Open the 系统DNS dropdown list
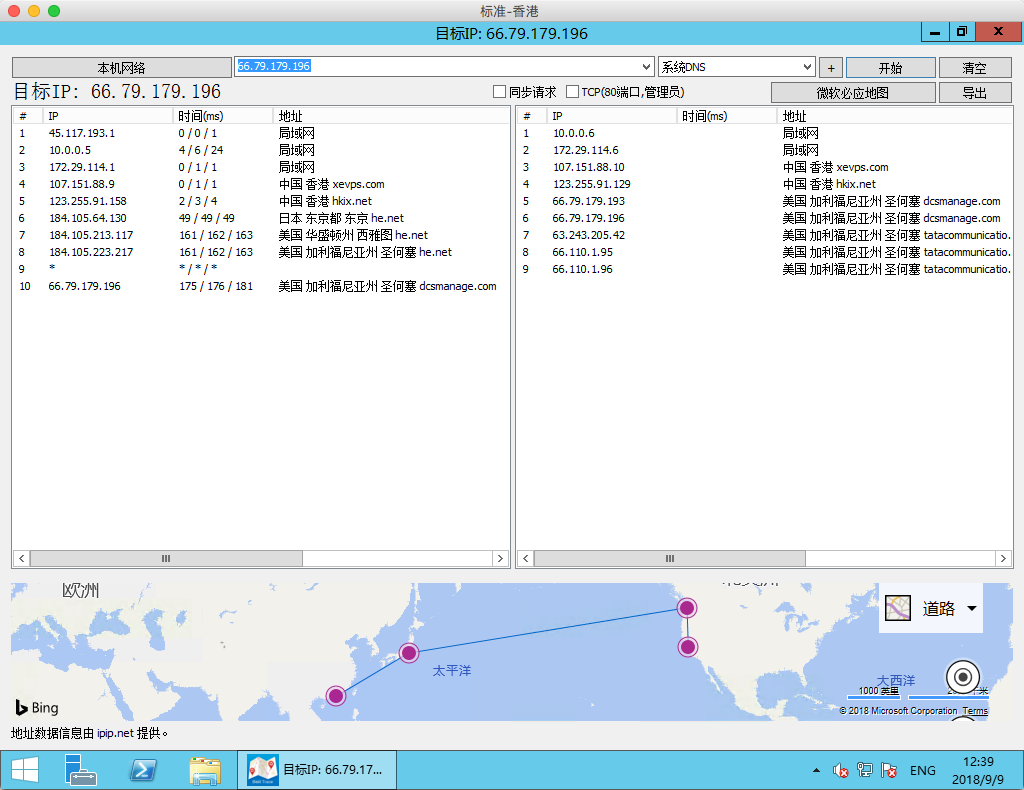Image resolution: width=1024 pixels, height=790 pixels. click(808, 67)
